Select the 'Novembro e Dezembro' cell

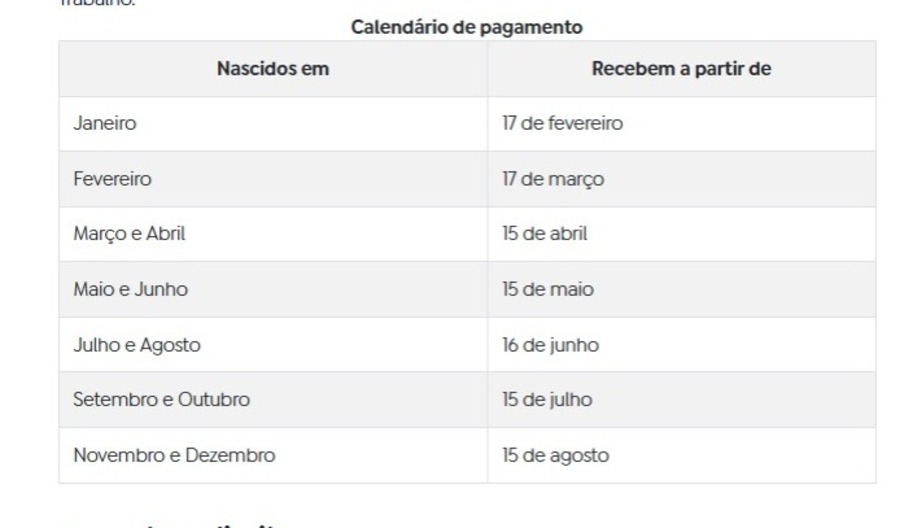point(273,455)
